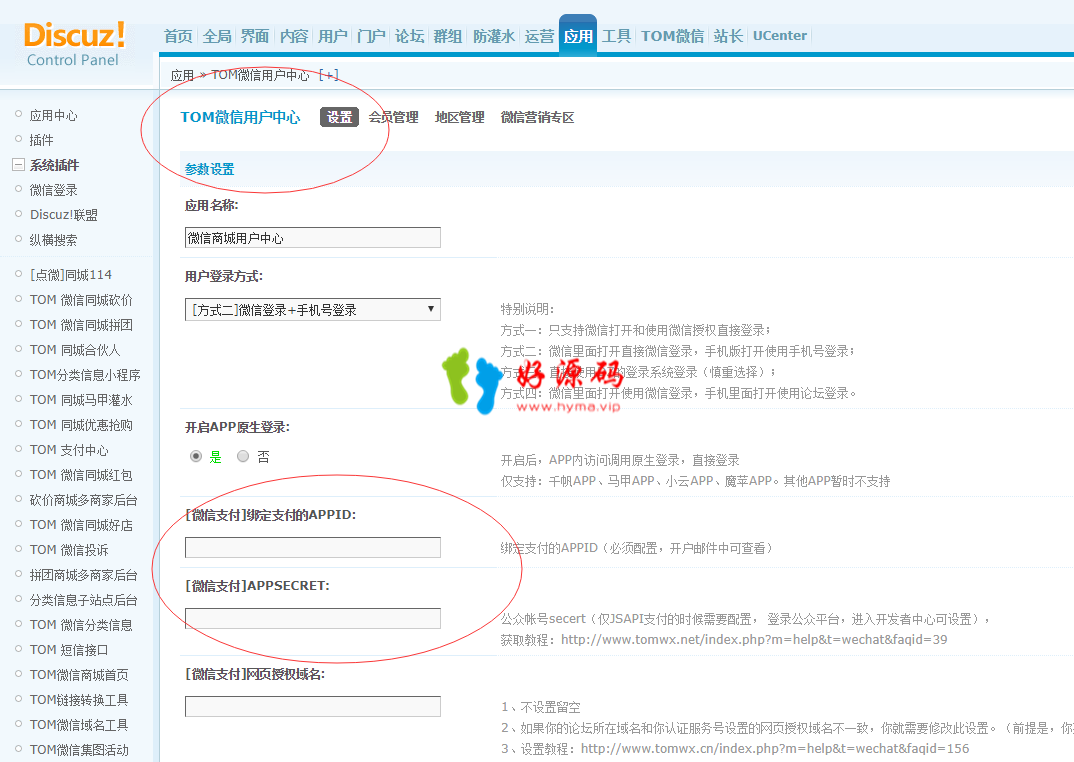Open TOM微信域名工具 in sidebar

pos(79,725)
